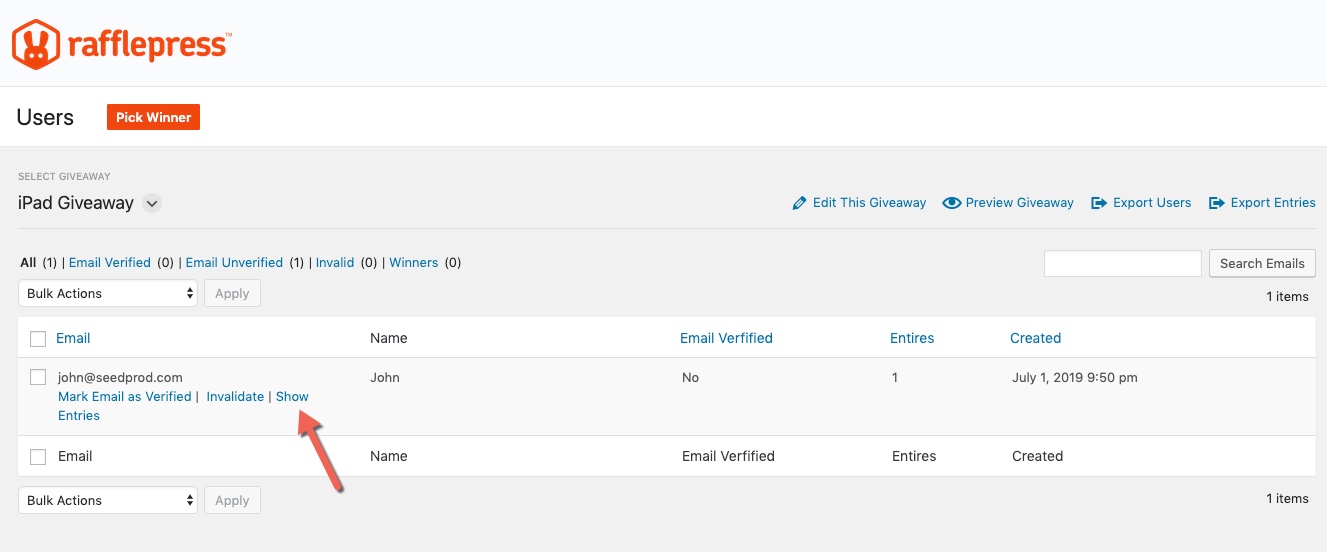Open the top Bulk Actions dropdown
Viewport: 1327px width, 552px height.
point(108,293)
